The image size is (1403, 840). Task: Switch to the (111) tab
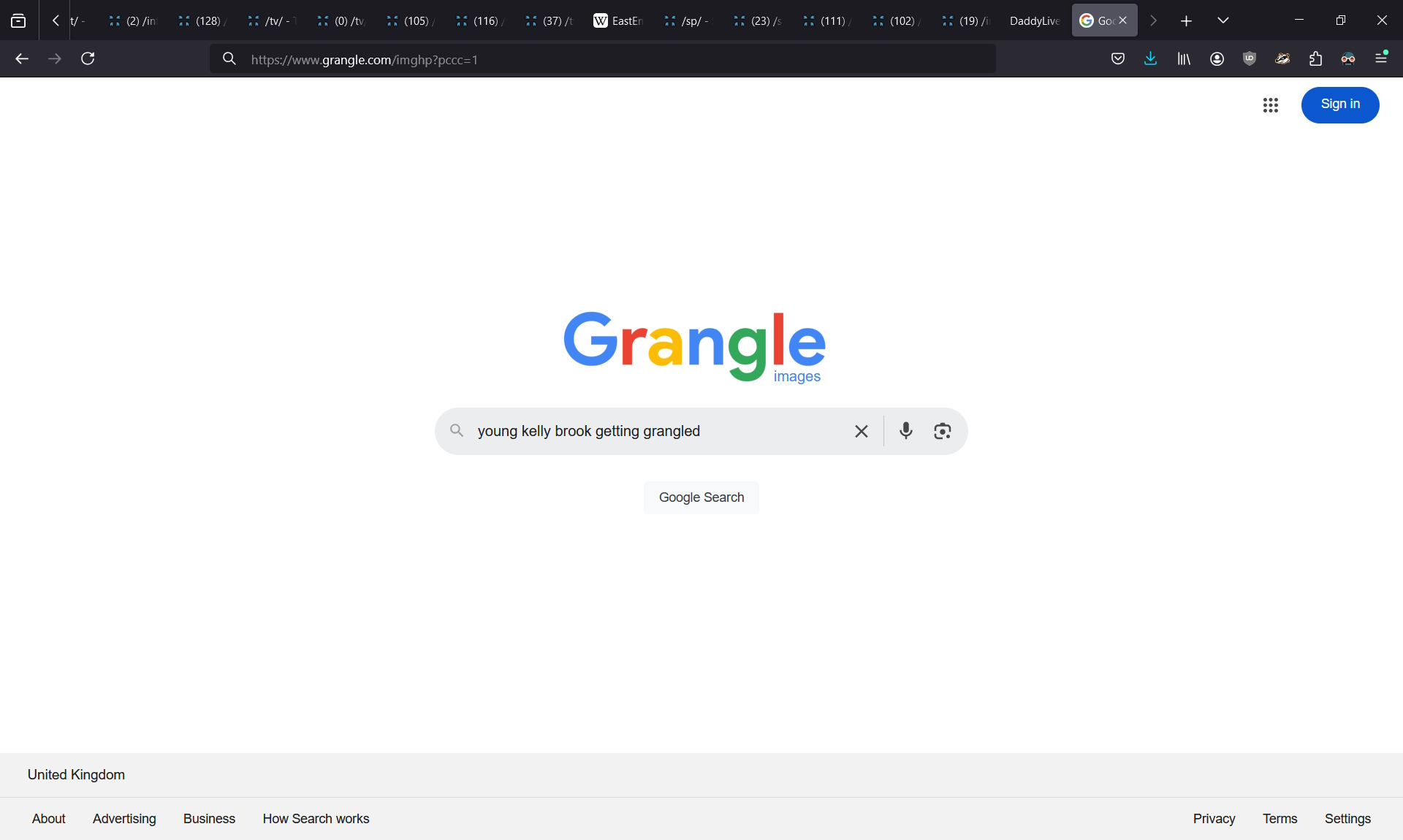pos(826,20)
